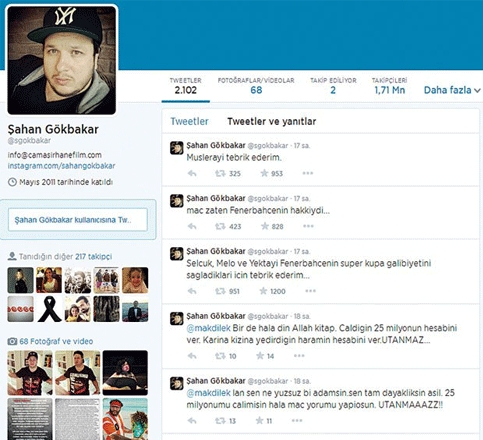Click the camera icon beside 68 Fotoğraf
The image size is (483, 440).
[12, 341]
